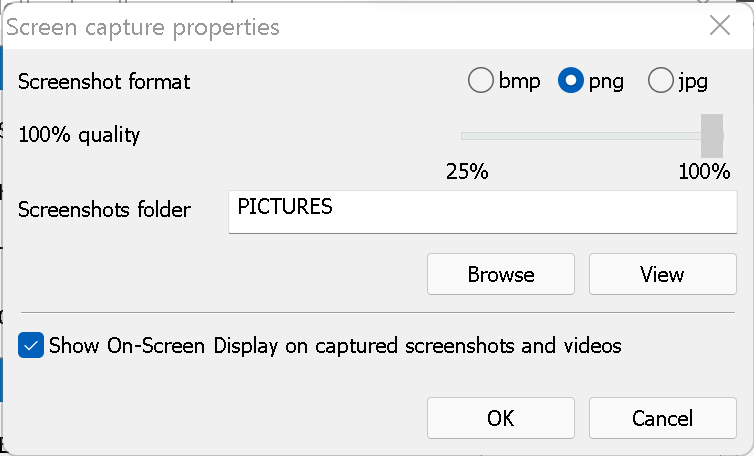Disable Show On-Screen Display checkbox

tap(31, 346)
